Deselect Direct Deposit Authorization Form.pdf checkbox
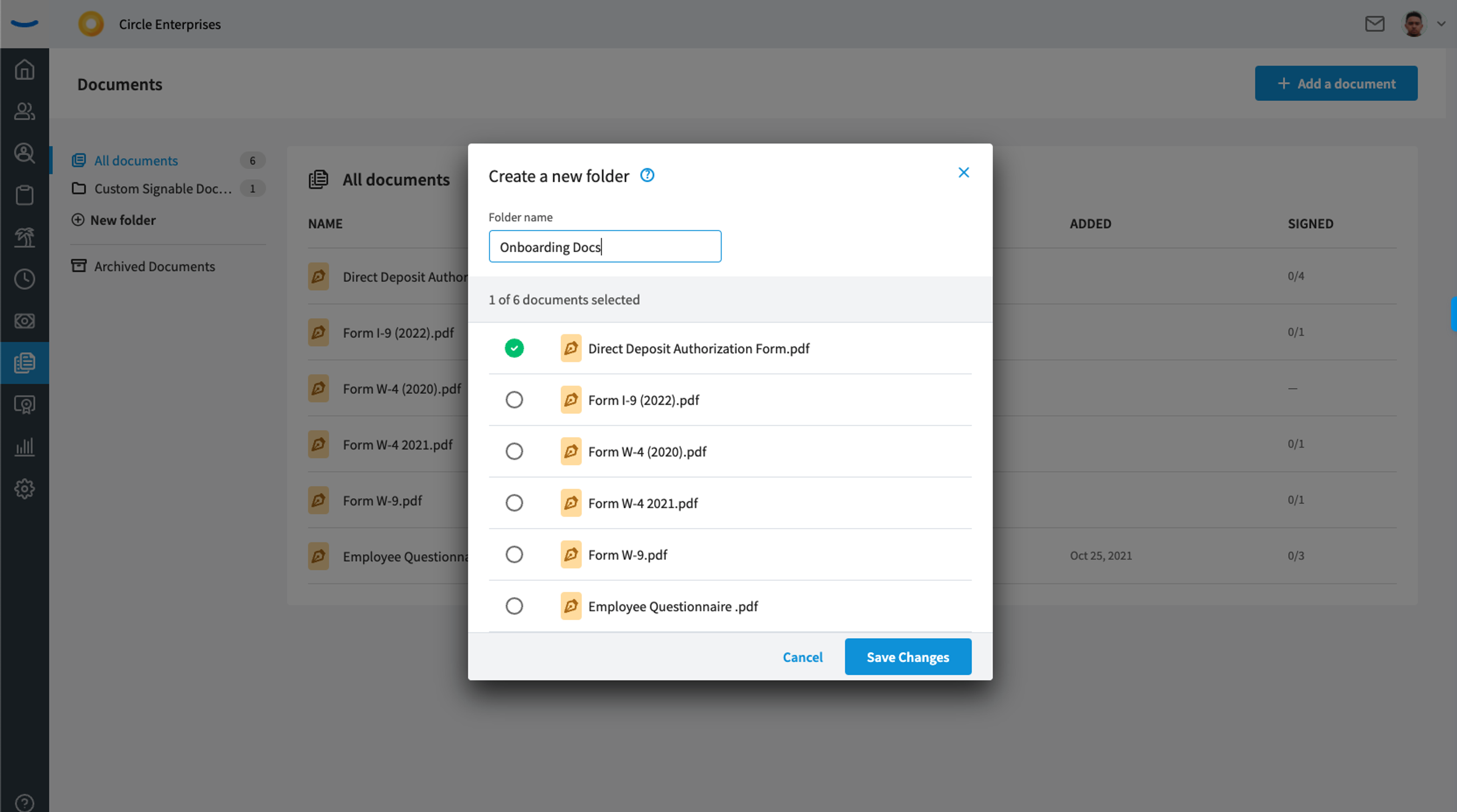 514,348
